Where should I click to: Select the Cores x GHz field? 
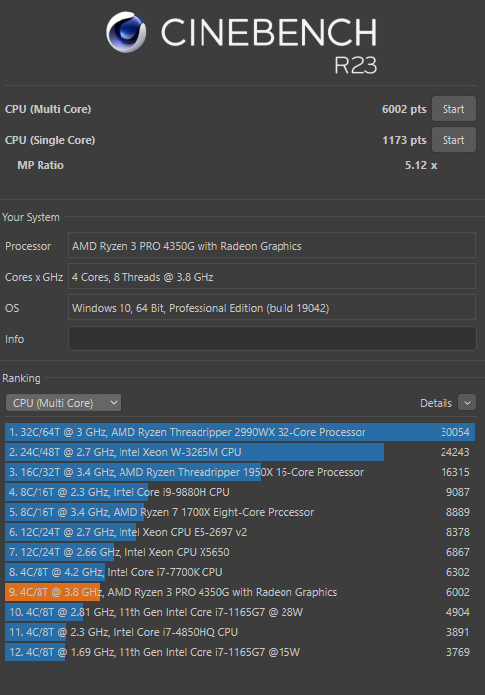pos(272,277)
